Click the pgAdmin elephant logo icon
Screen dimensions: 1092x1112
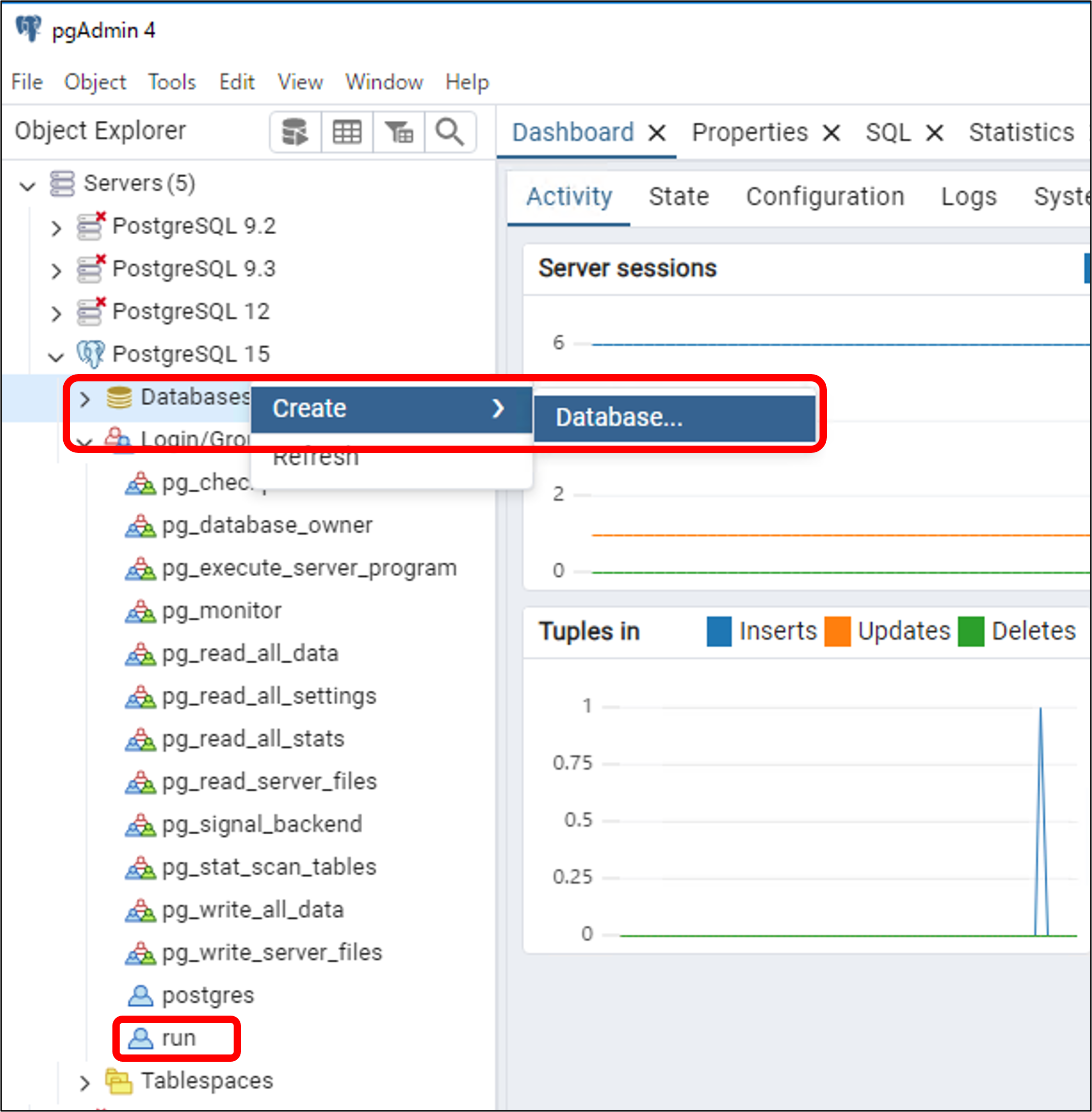[28, 28]
